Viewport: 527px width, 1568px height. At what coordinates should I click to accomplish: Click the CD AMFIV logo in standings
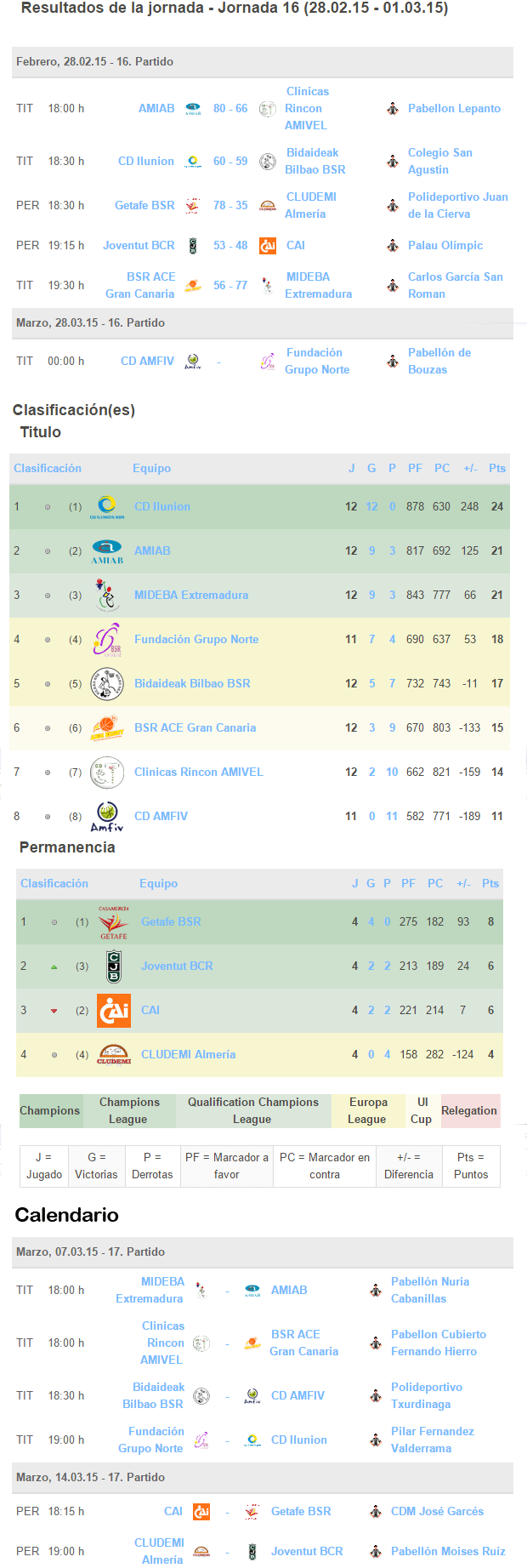coord(107,817)
